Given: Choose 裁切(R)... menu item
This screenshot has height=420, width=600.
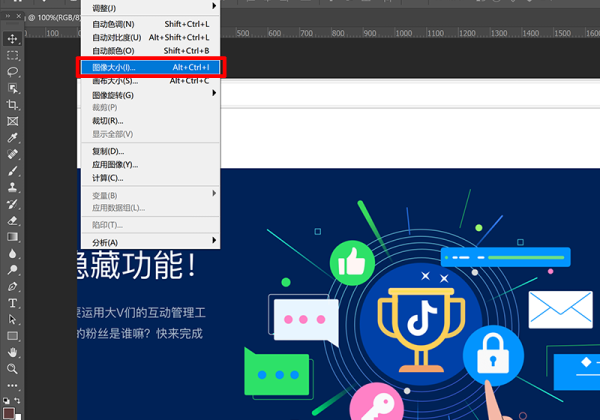Looking at the screenshot, I should pyautogui.click(x=150, y=121).
